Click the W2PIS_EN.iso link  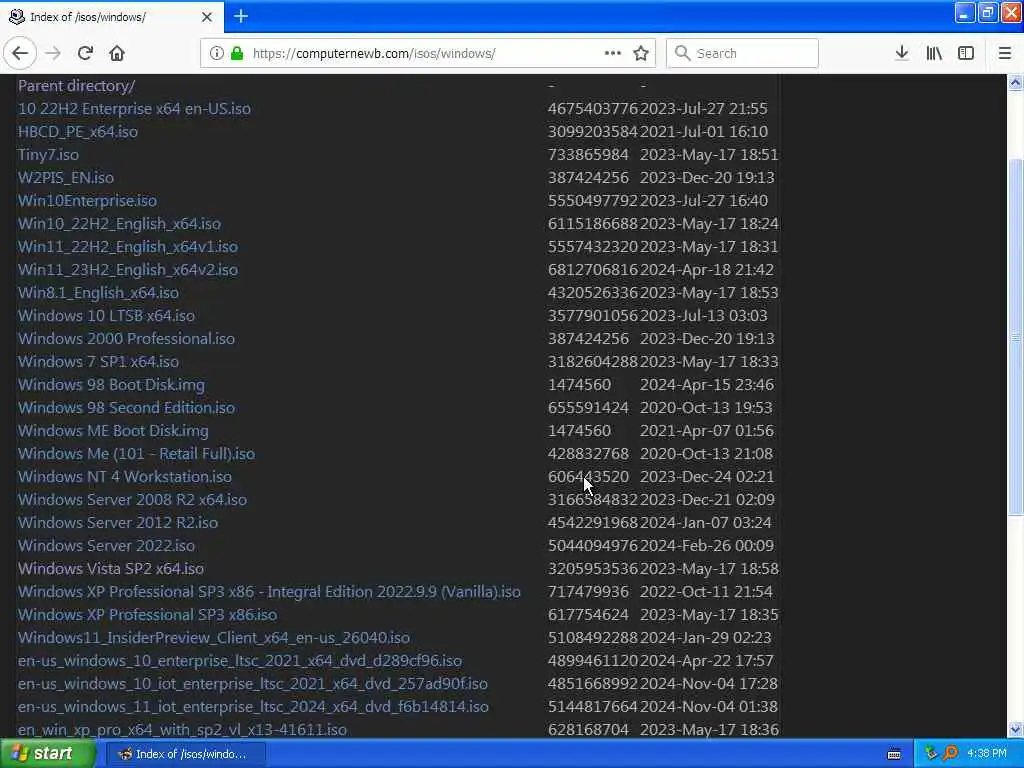[65, 178]
